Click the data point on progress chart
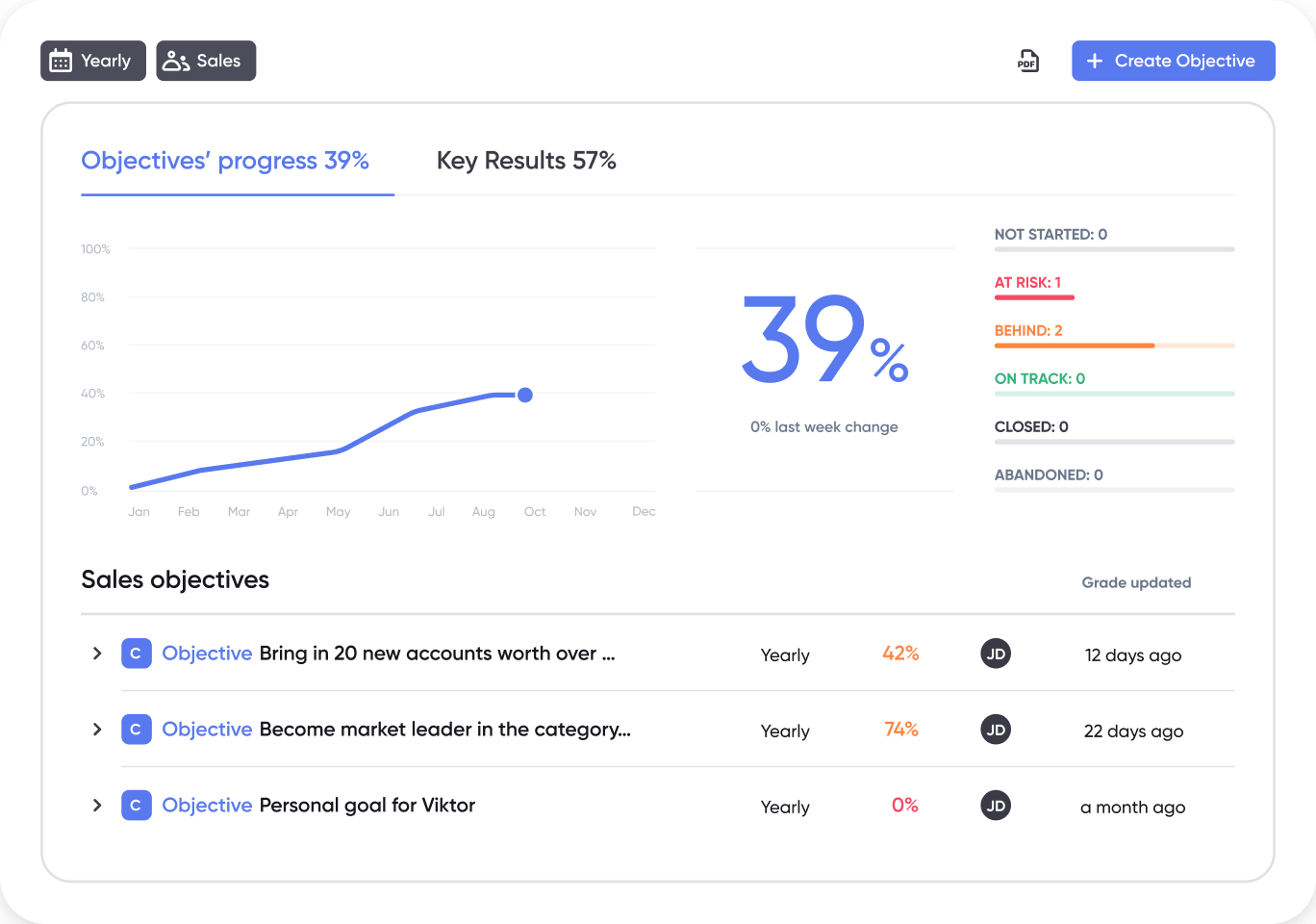The image size is (1316, 924). tap(525, 395)
